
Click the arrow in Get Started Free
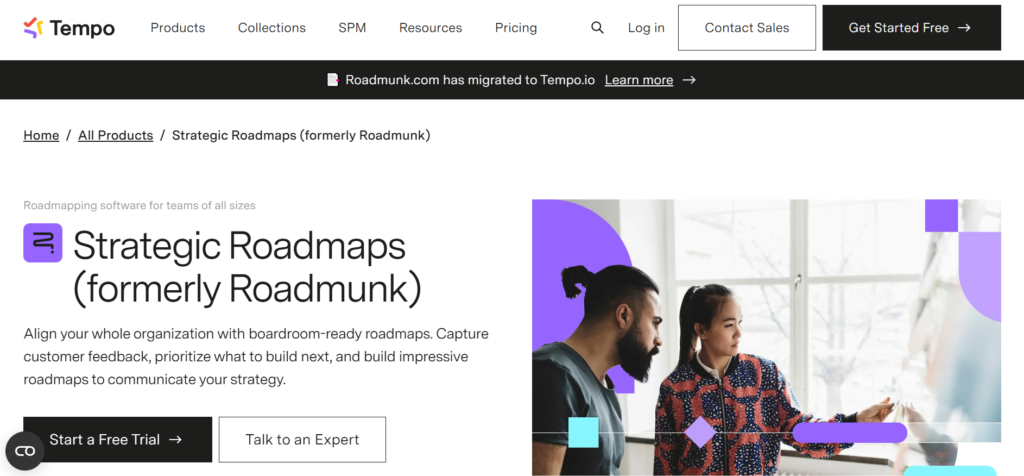pos(964,28)
